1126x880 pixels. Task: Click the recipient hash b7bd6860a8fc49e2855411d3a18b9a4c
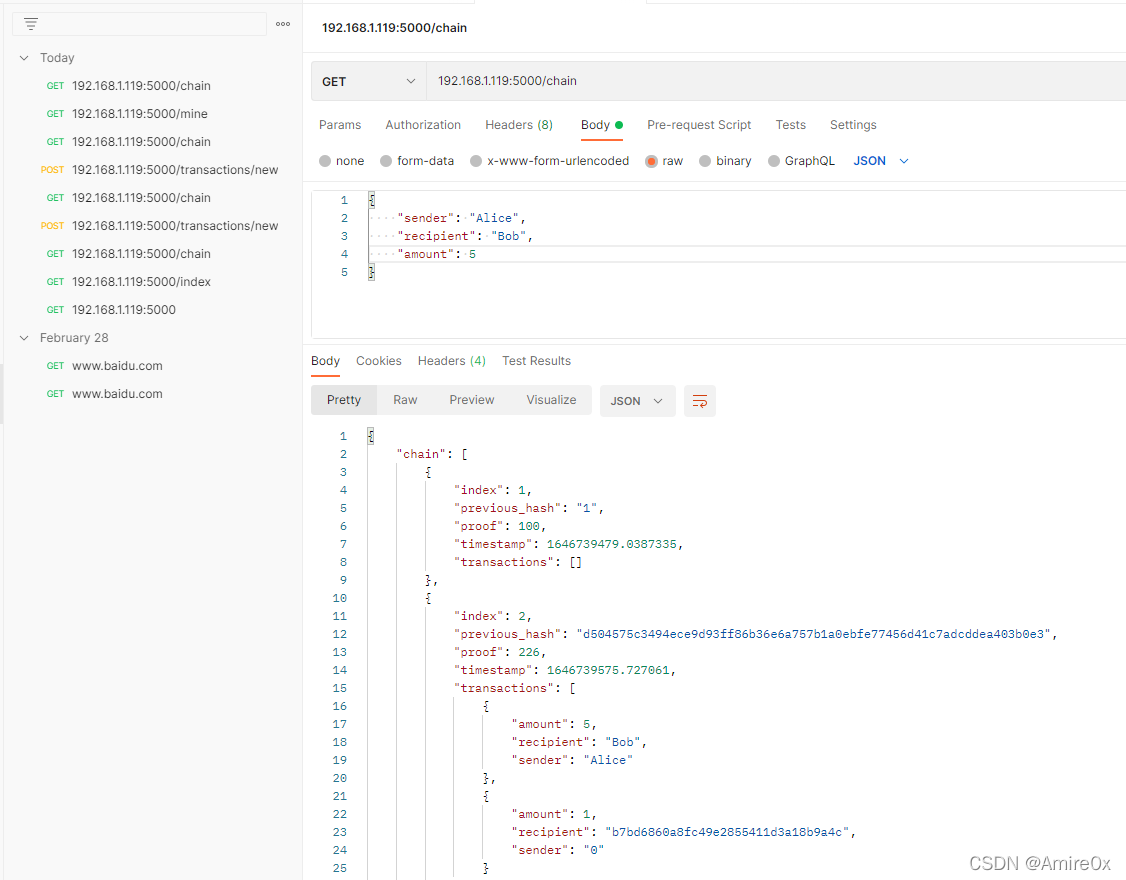pos(727,832)
